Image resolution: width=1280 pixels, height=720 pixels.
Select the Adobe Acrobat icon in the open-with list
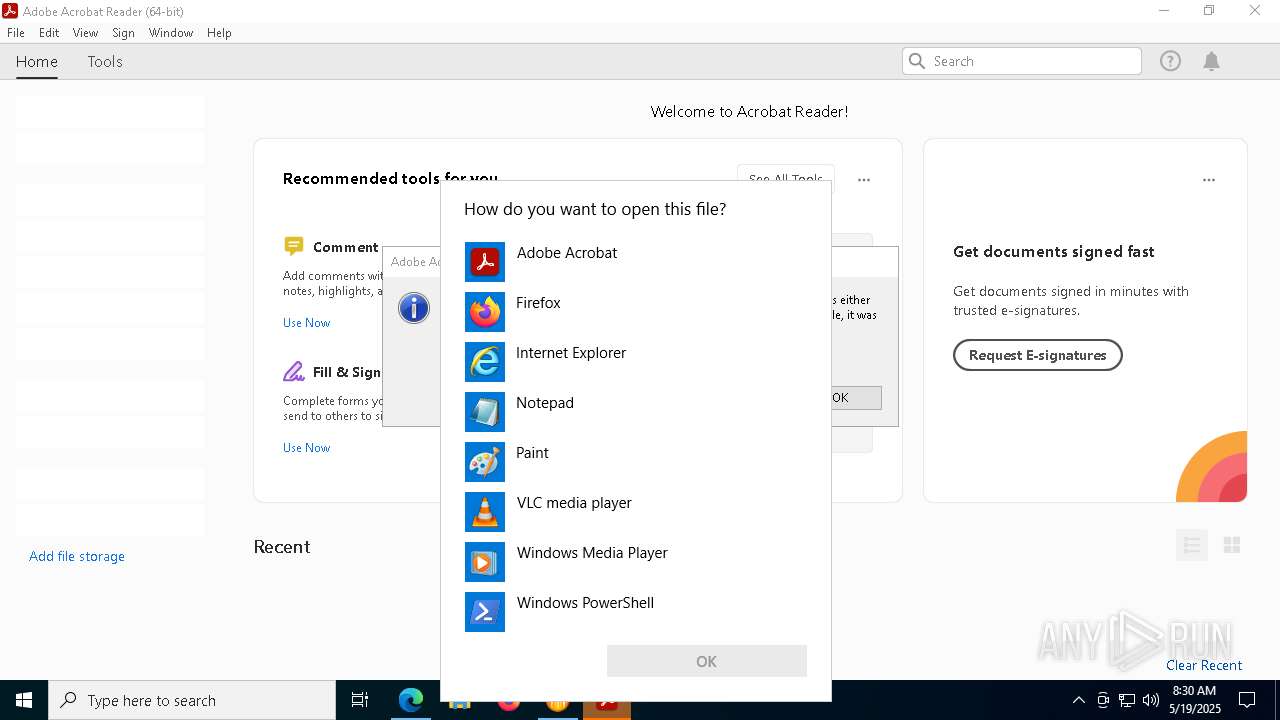(x=485, y=262)
